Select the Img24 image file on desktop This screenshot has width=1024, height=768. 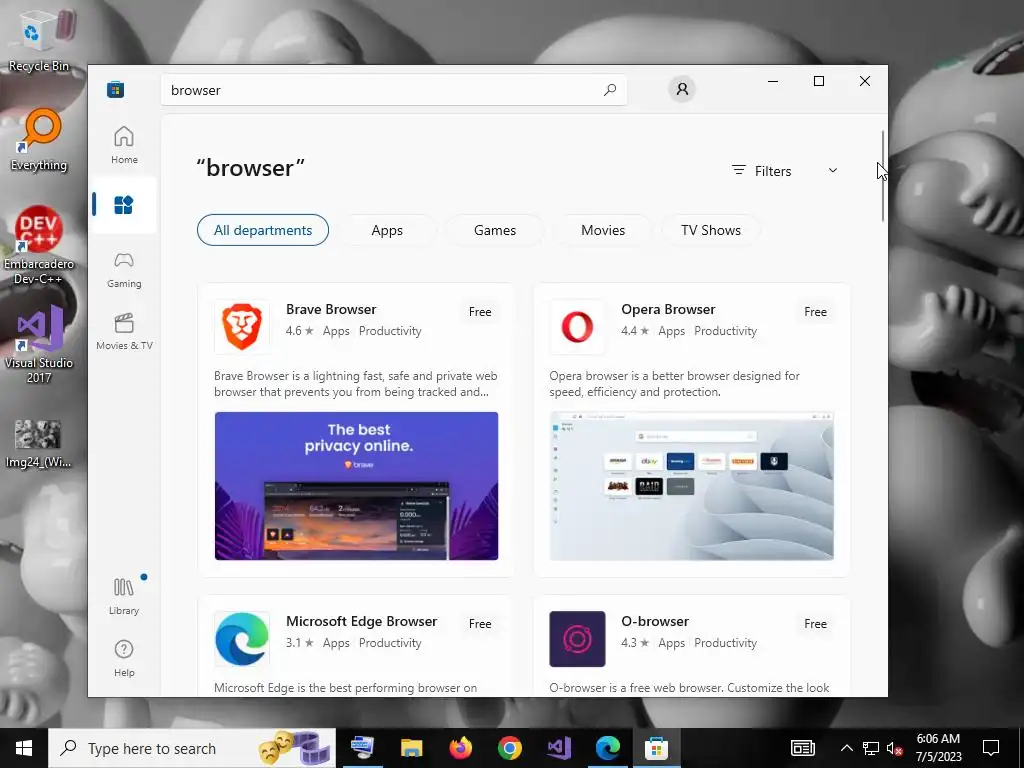(x=38, y=444)
